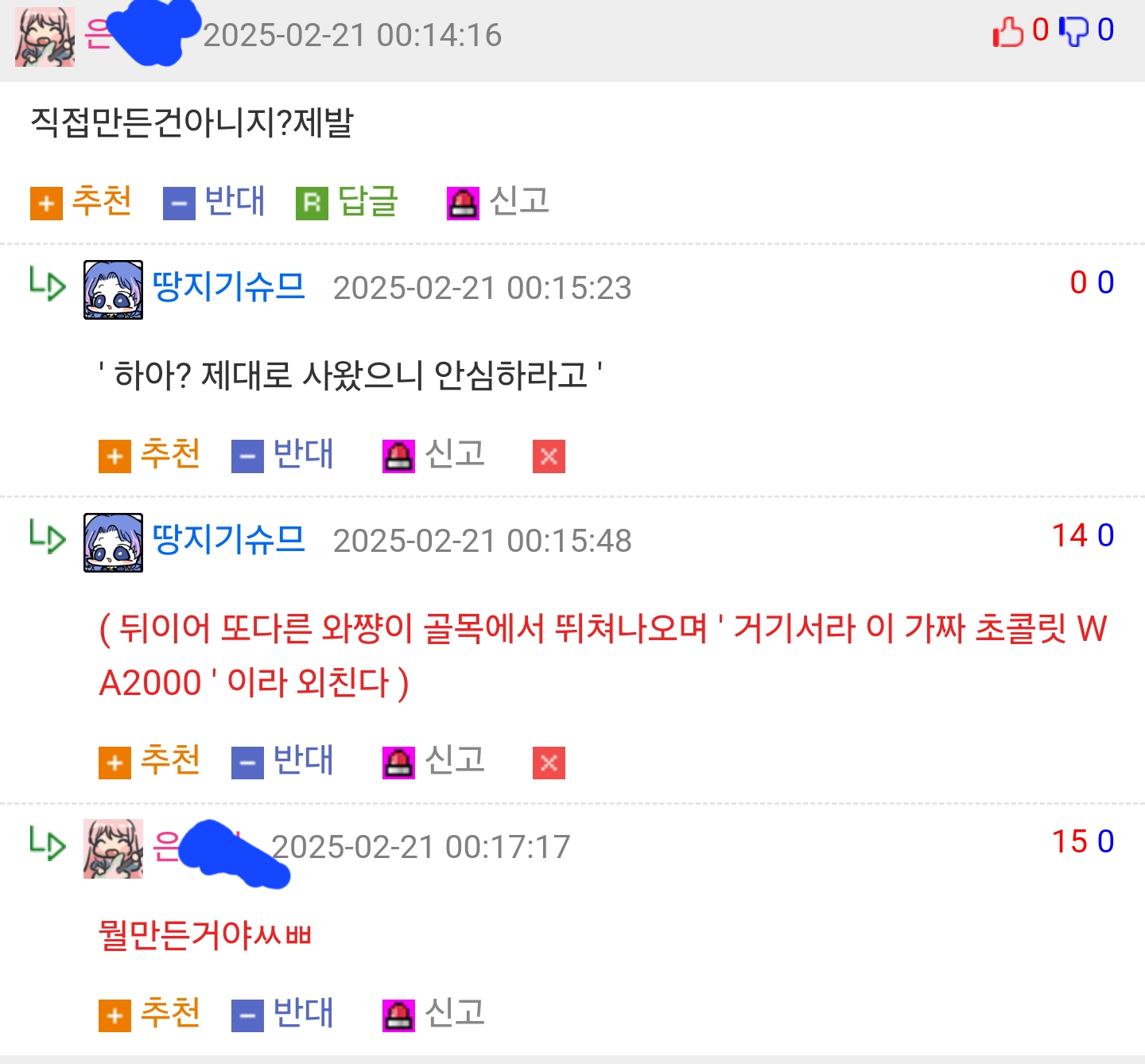Click siren 신고 icon under top comment
Screen dimensions: 1145x1064
[463, 204]
